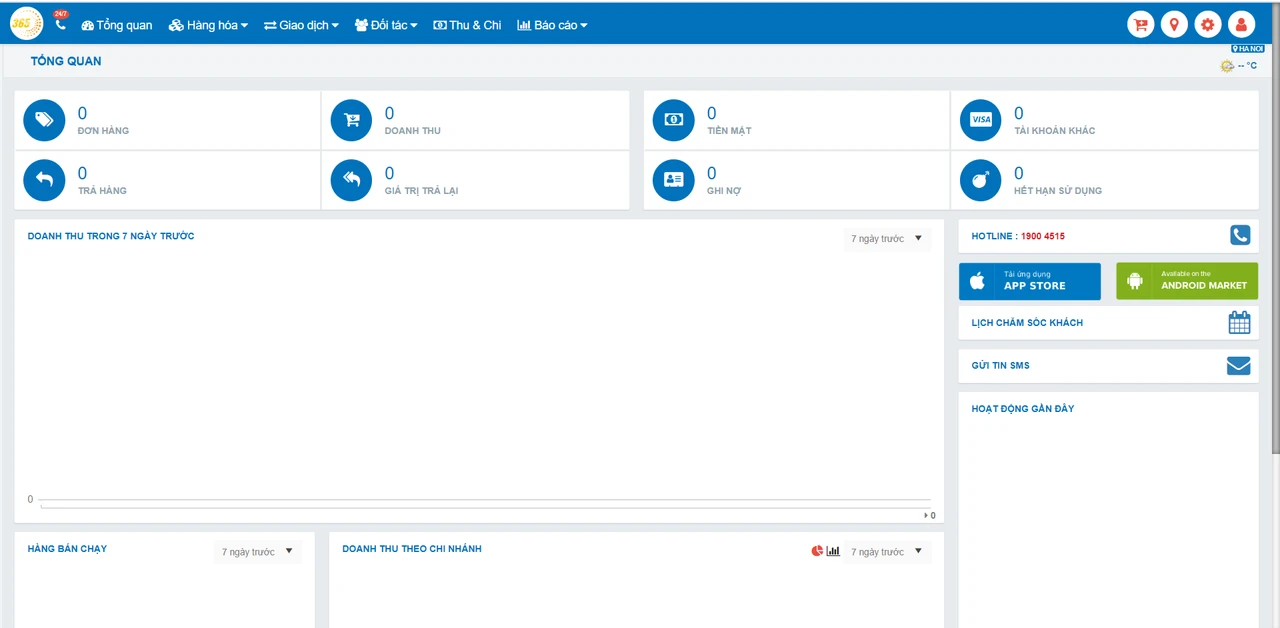This screenshot has height=628, width=1280.
Task: Click the GHI NỢ stat label
Action: tap(724, 191)
